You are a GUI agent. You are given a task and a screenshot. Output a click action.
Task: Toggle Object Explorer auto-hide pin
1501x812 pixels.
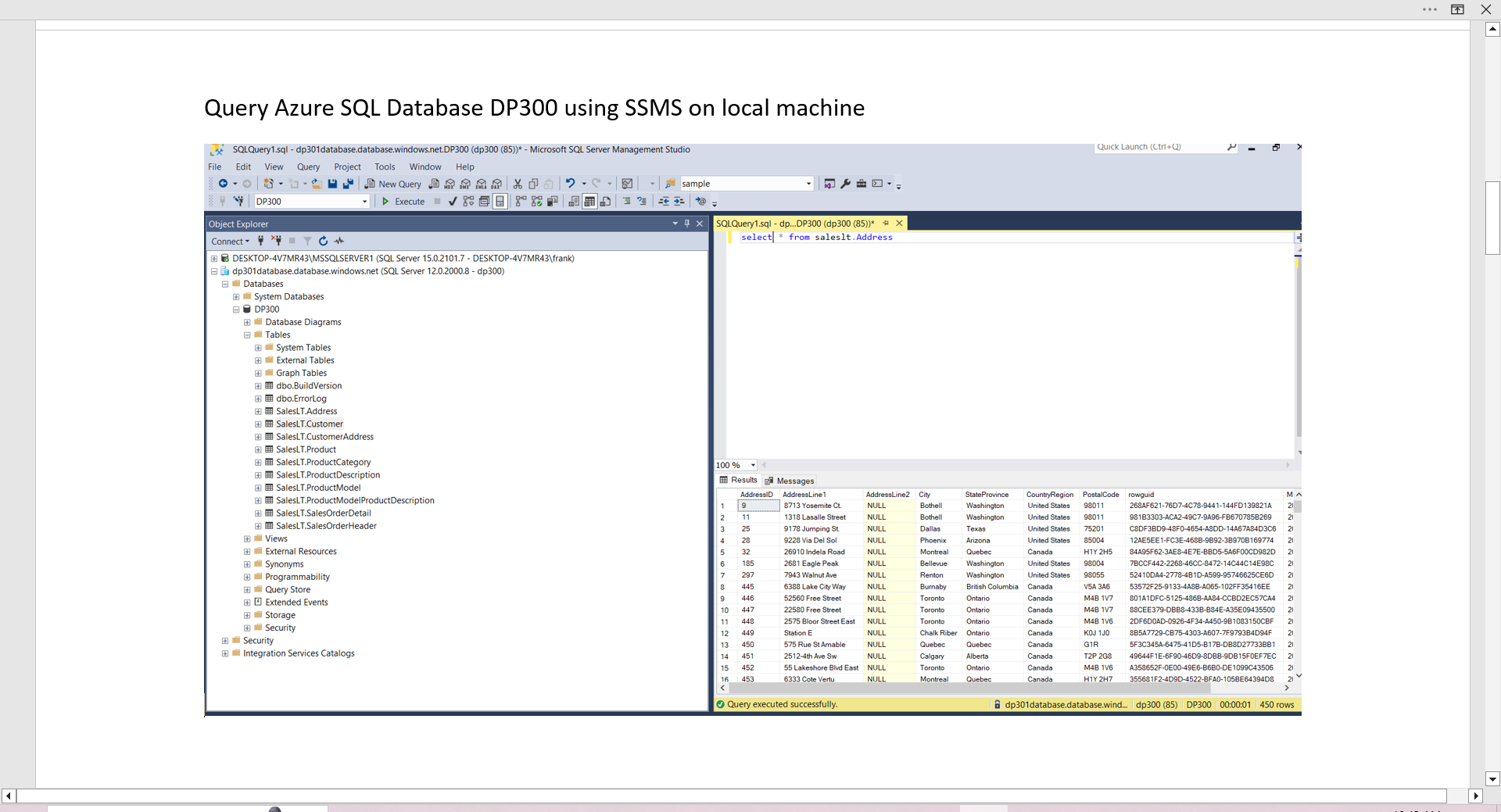687,224
